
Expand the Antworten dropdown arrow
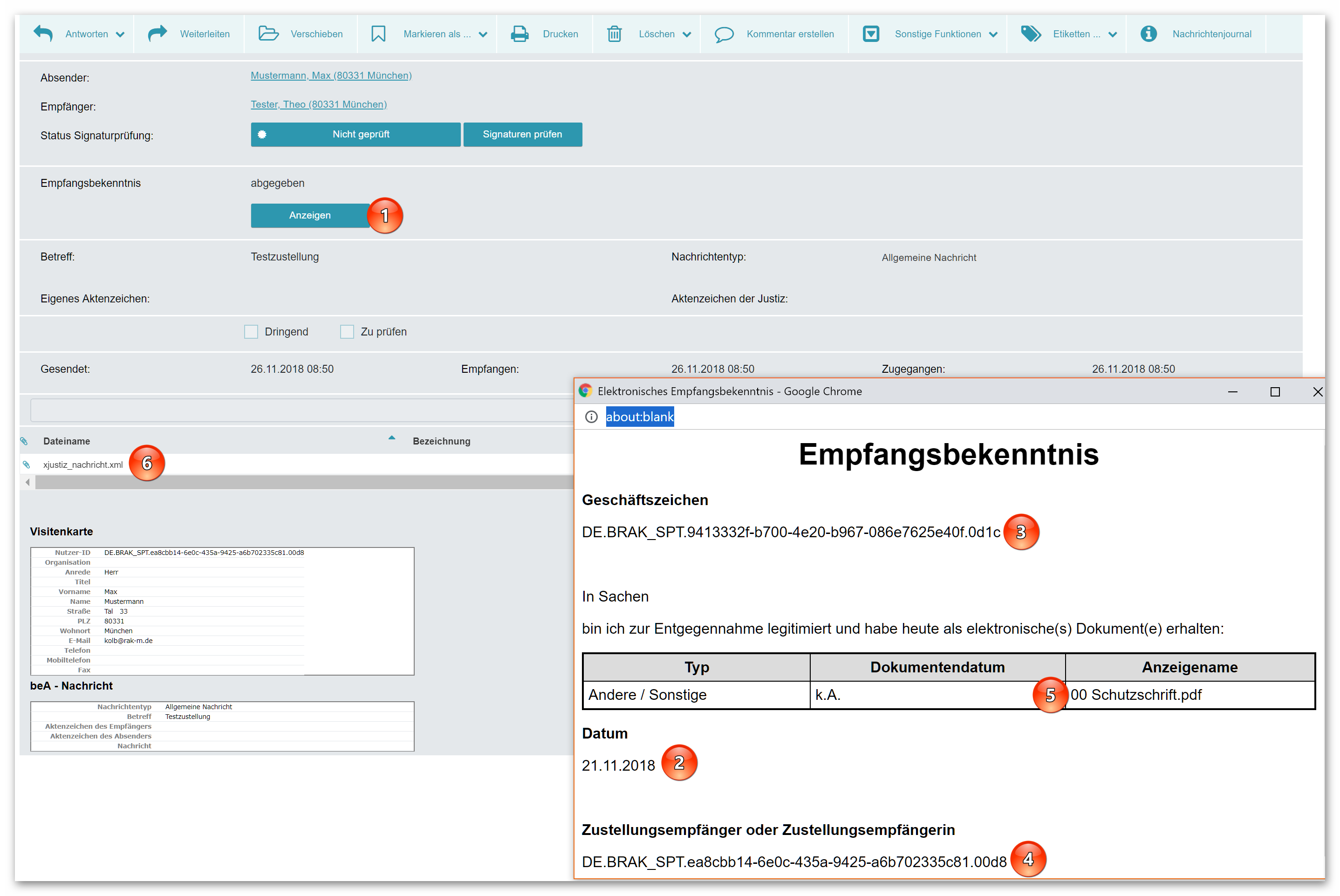(x=120, y=34)
